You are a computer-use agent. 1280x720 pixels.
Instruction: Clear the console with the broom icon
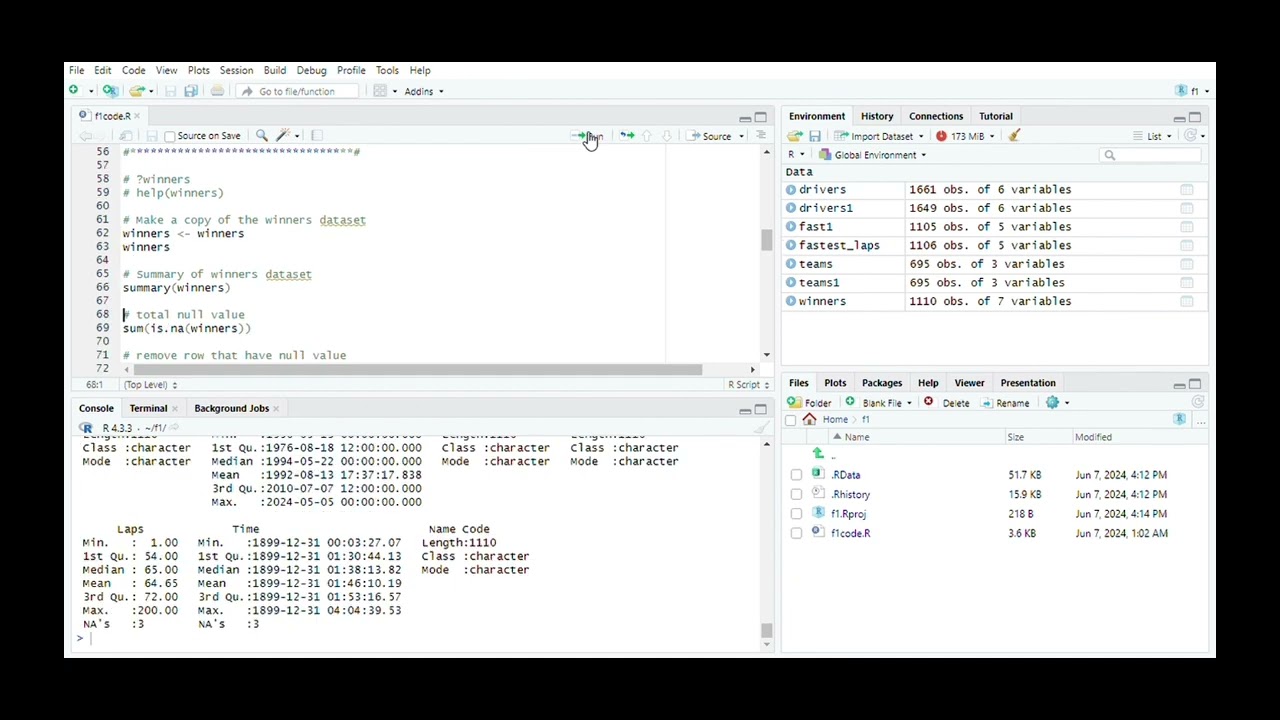[x=762, y=428]
